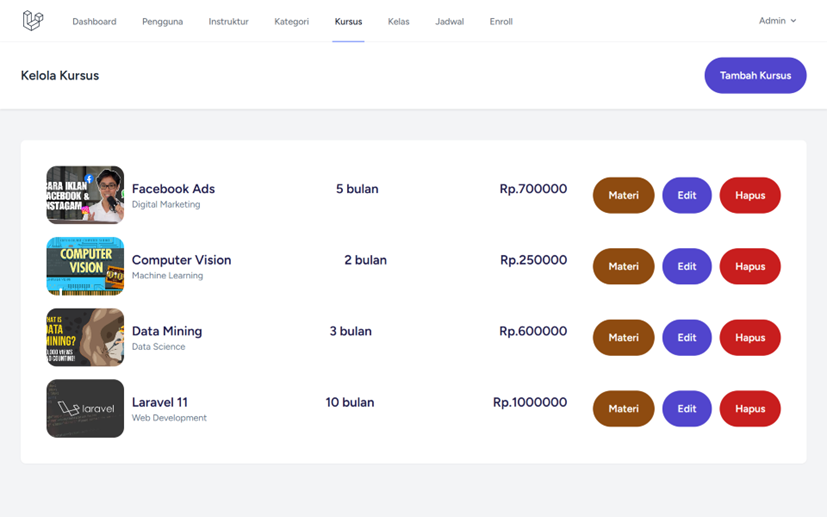Click the Computer Vision course title
This screenshot has height=517, width=827.
click(181, 260)
